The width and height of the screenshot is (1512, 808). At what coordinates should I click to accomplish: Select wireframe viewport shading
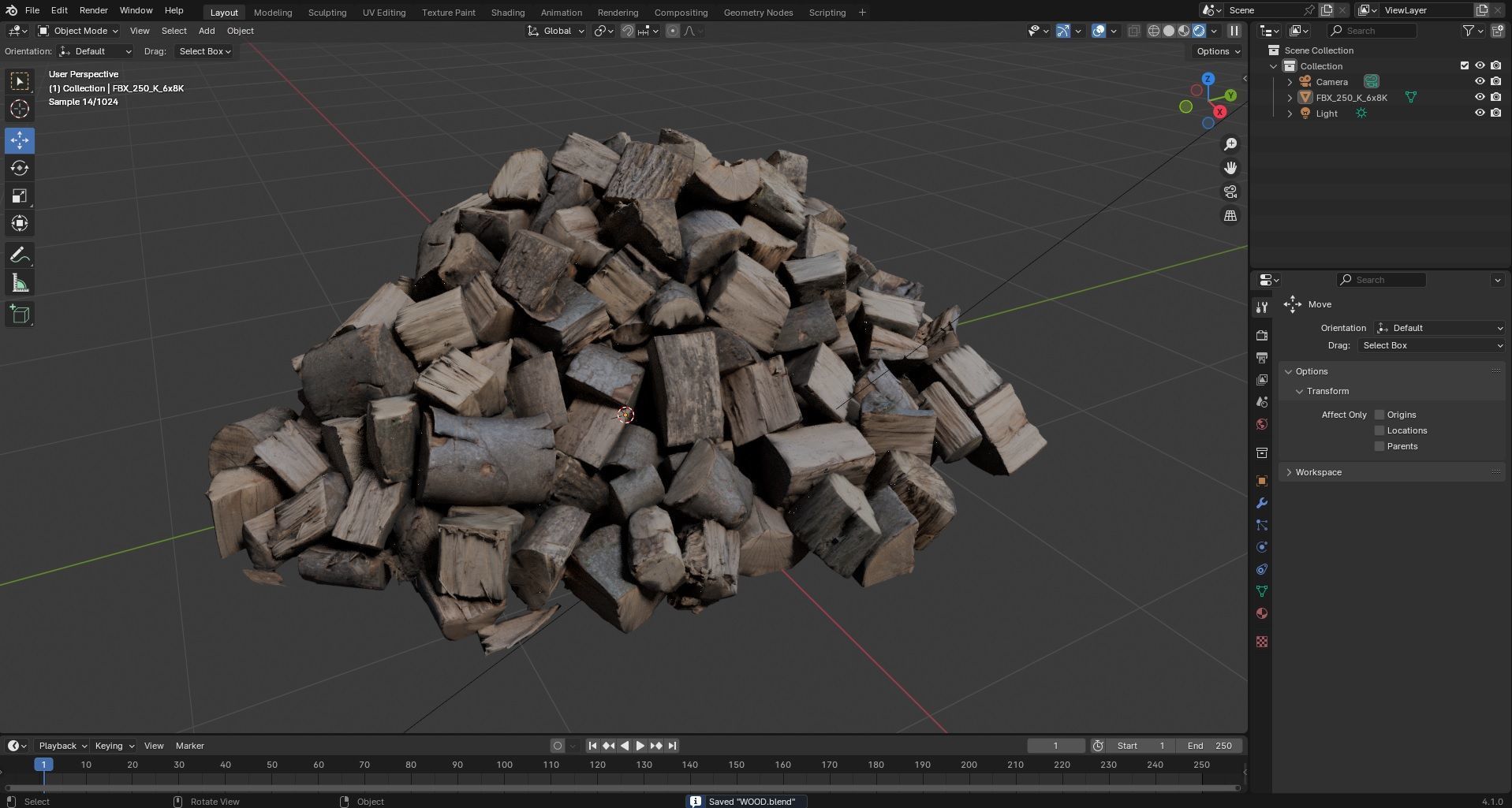pyautogui.click(x=1153, y=31)
